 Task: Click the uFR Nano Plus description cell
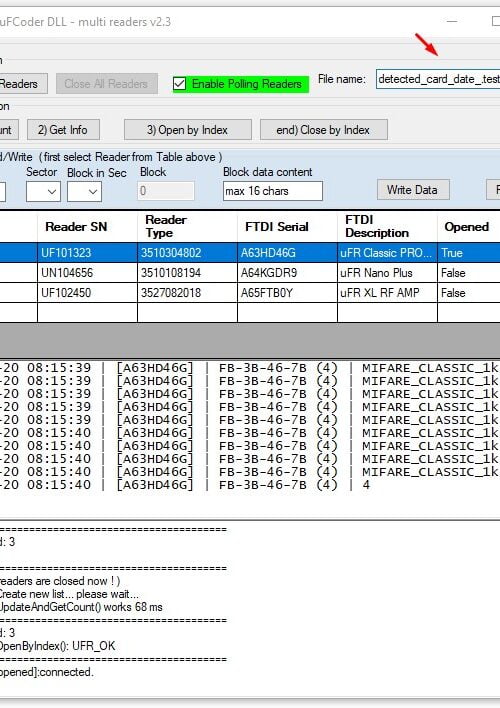point(387,273)
